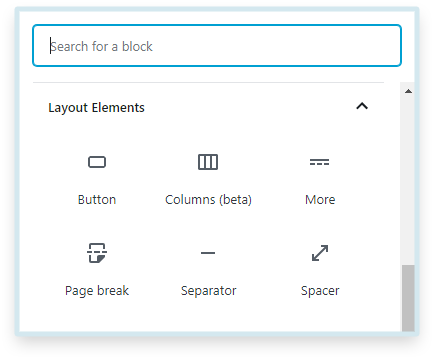The width and height of the screenshot is (435, 360).
Task: Focus the Search for a block field
Action: (x=217, y=46)
